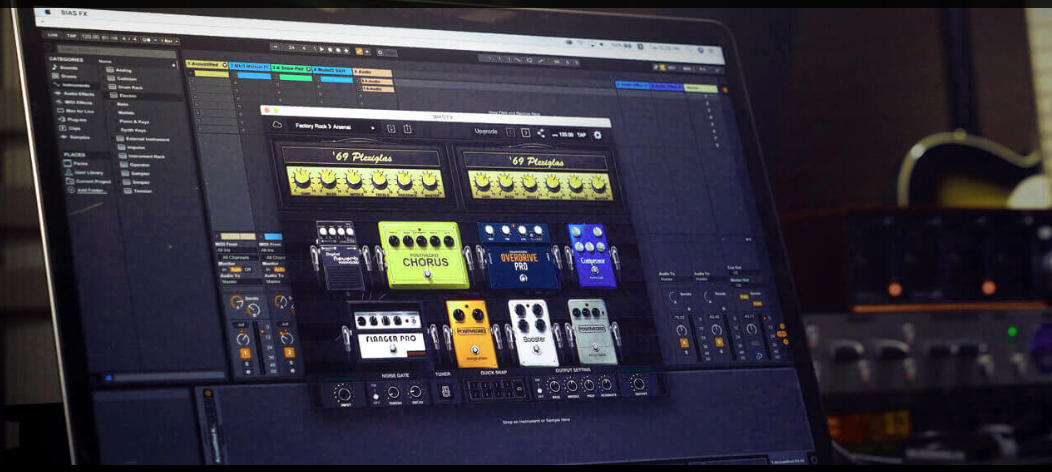Click the Ableton play button
Image resolution: width=1052 pixels, height=472 pixels.
322,48
